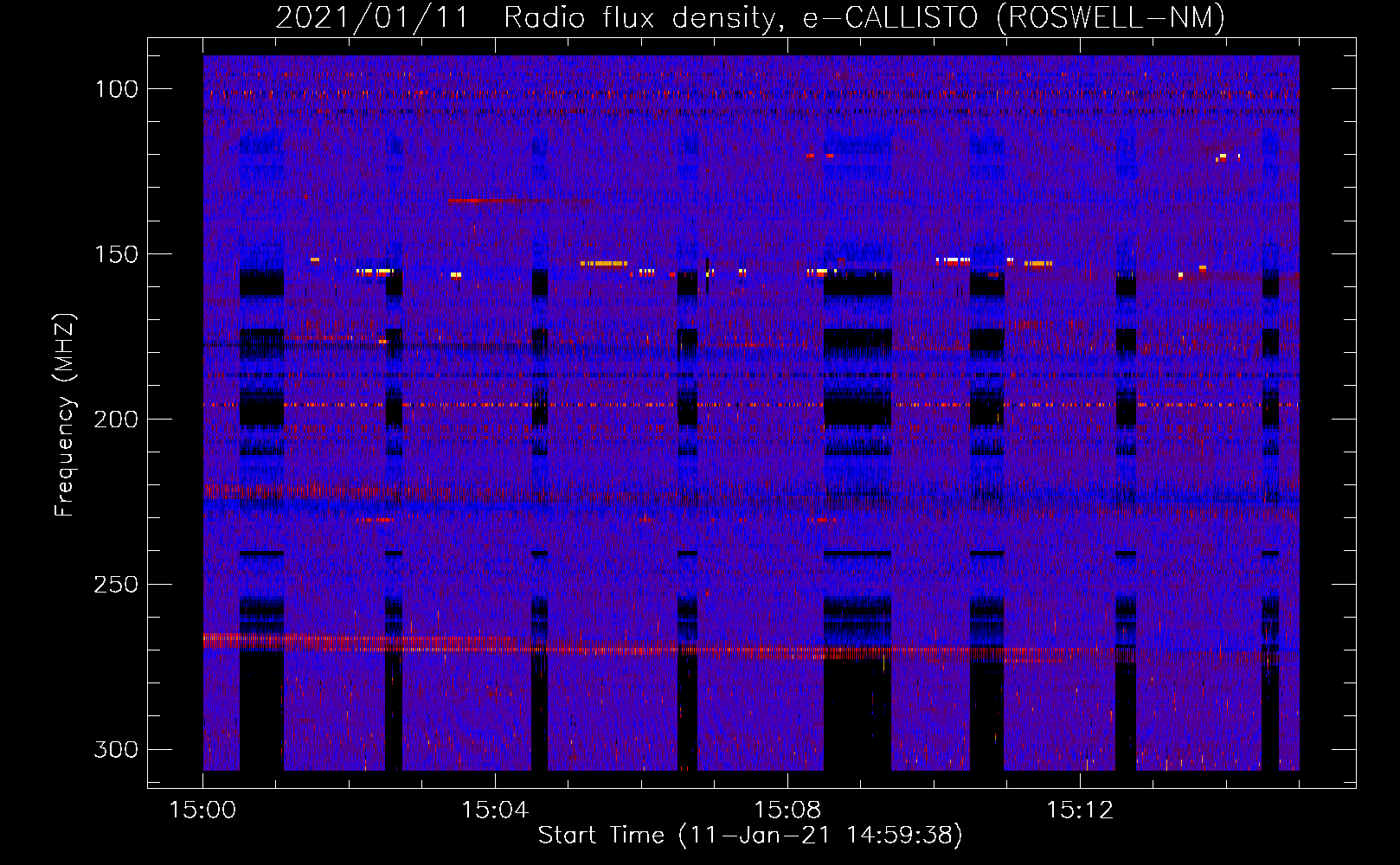Click the 15:08 time tick label
Image resolution: width=1400 pixels, height=865 pixels.
[787, 811]
